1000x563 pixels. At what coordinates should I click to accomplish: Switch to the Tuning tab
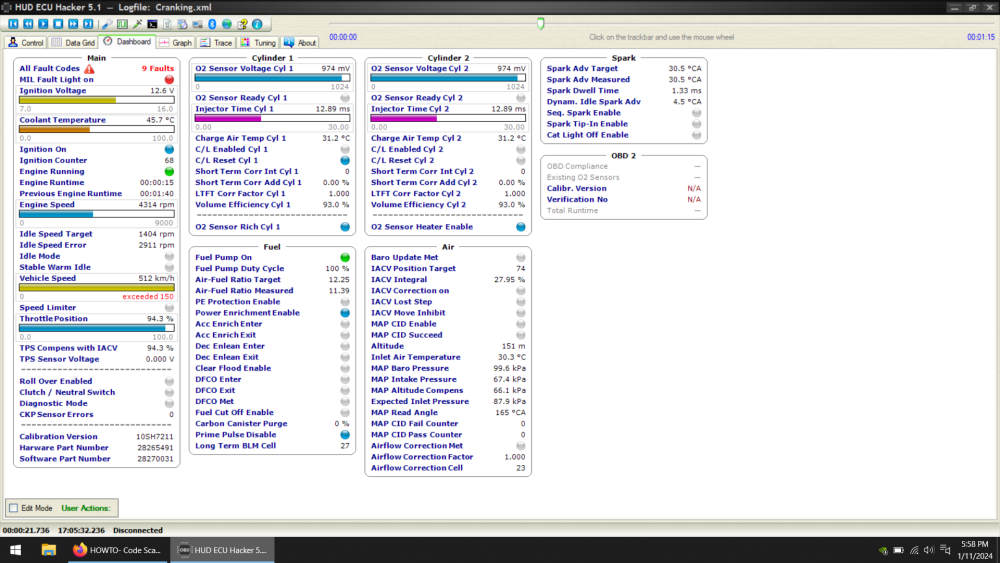pyautogui.click(x=258, y=43)
